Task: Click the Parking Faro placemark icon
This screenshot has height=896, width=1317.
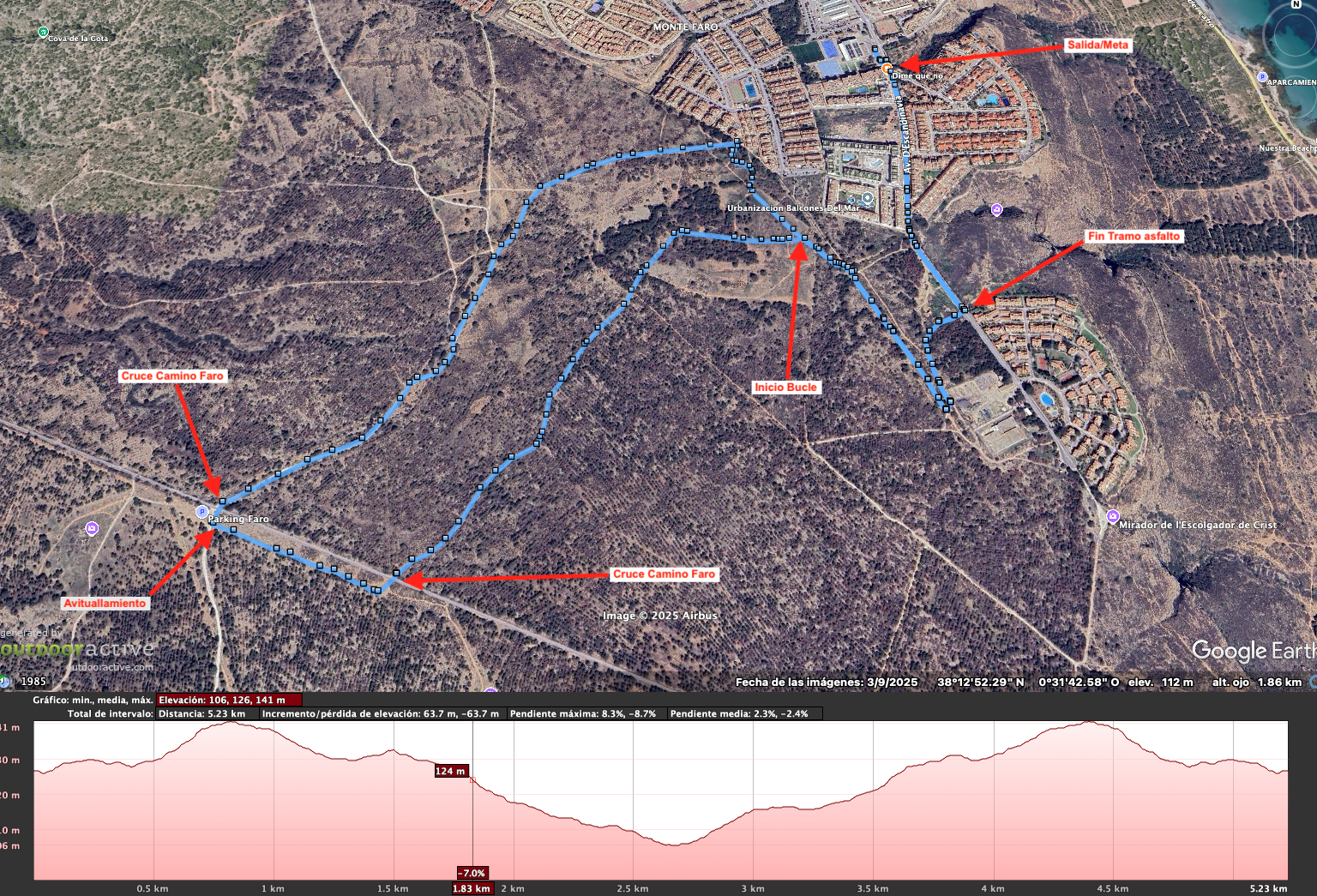Action: point(202,513)
